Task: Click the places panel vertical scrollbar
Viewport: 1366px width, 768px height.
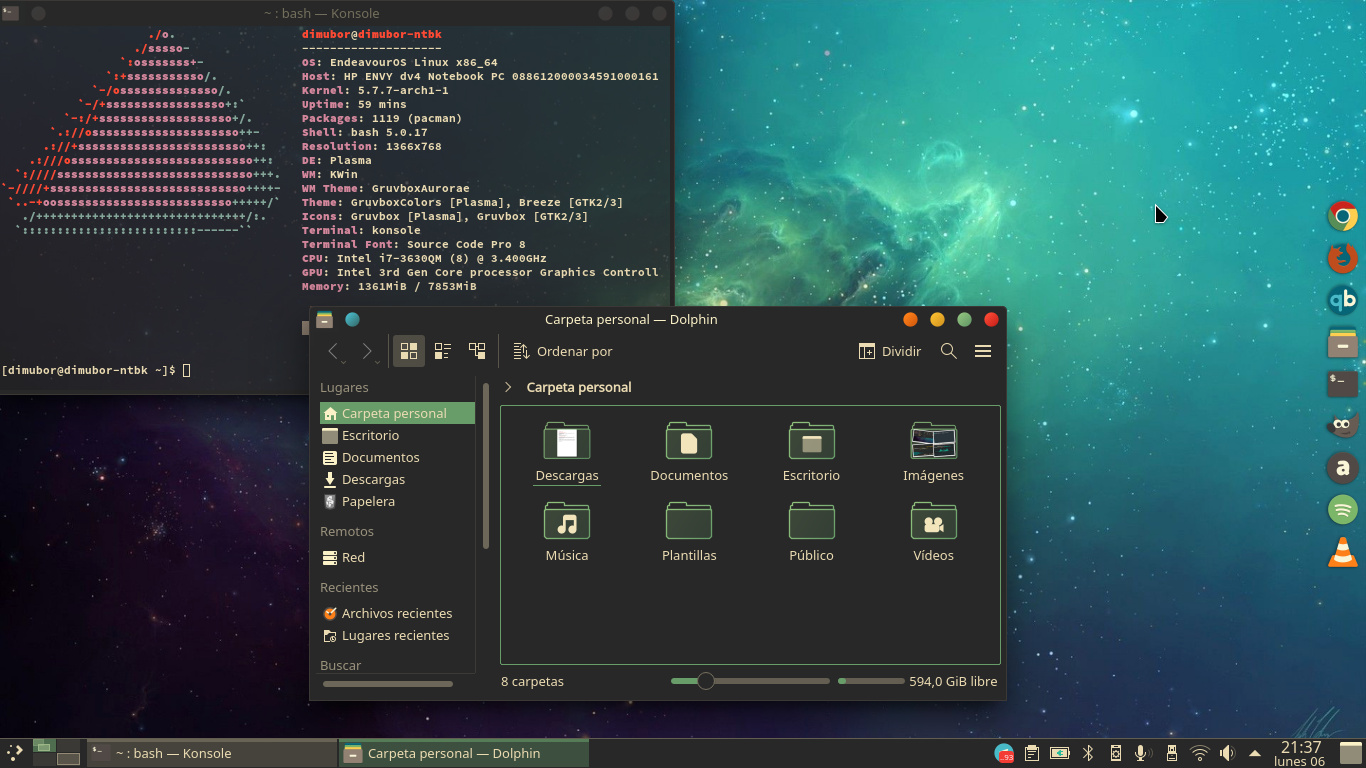Action: click(x=486, y=465)
